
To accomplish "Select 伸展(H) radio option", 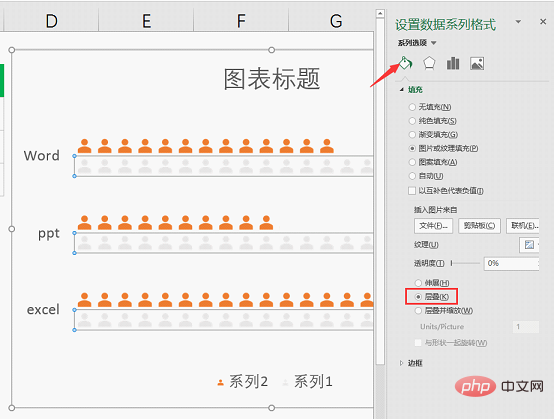I will pos(418,283).
